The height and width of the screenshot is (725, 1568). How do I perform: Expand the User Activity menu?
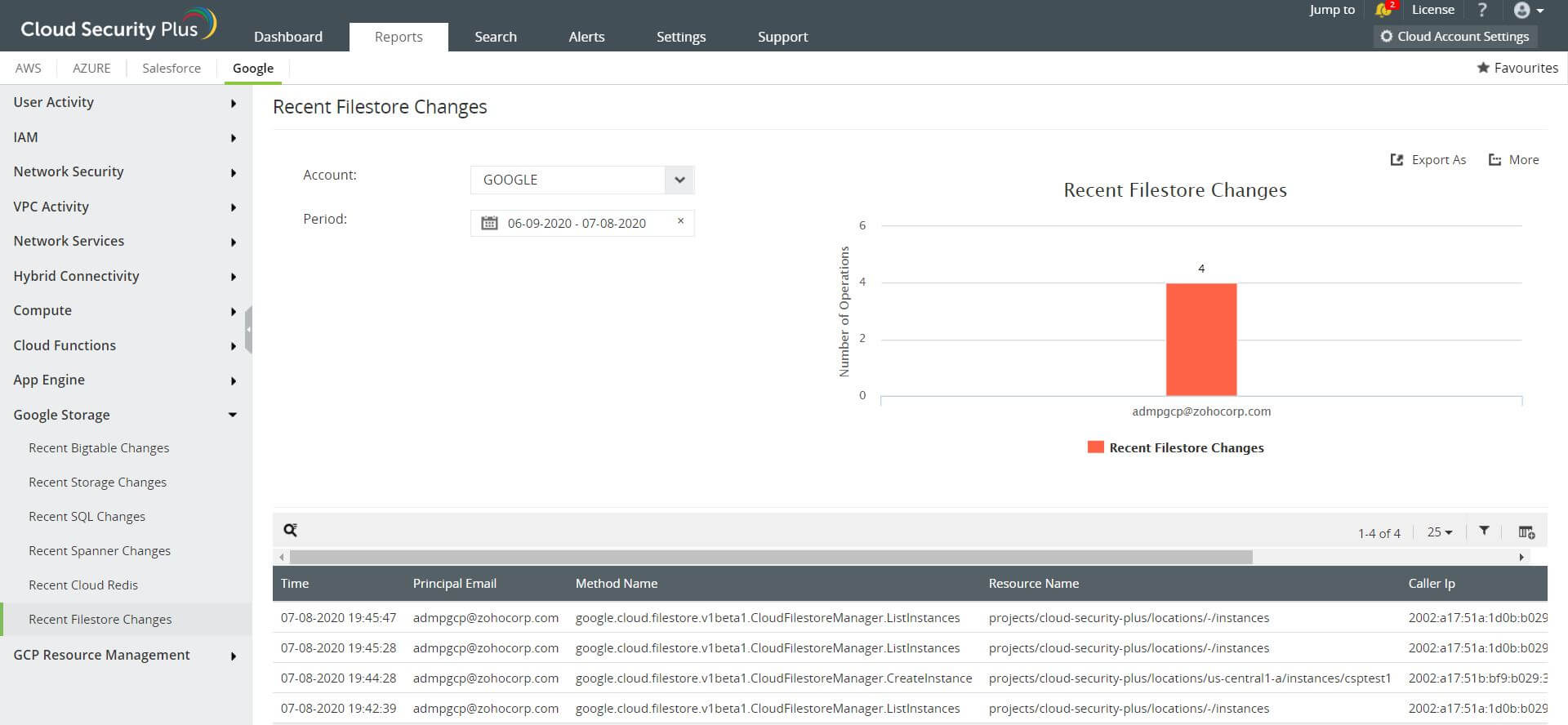126,102
